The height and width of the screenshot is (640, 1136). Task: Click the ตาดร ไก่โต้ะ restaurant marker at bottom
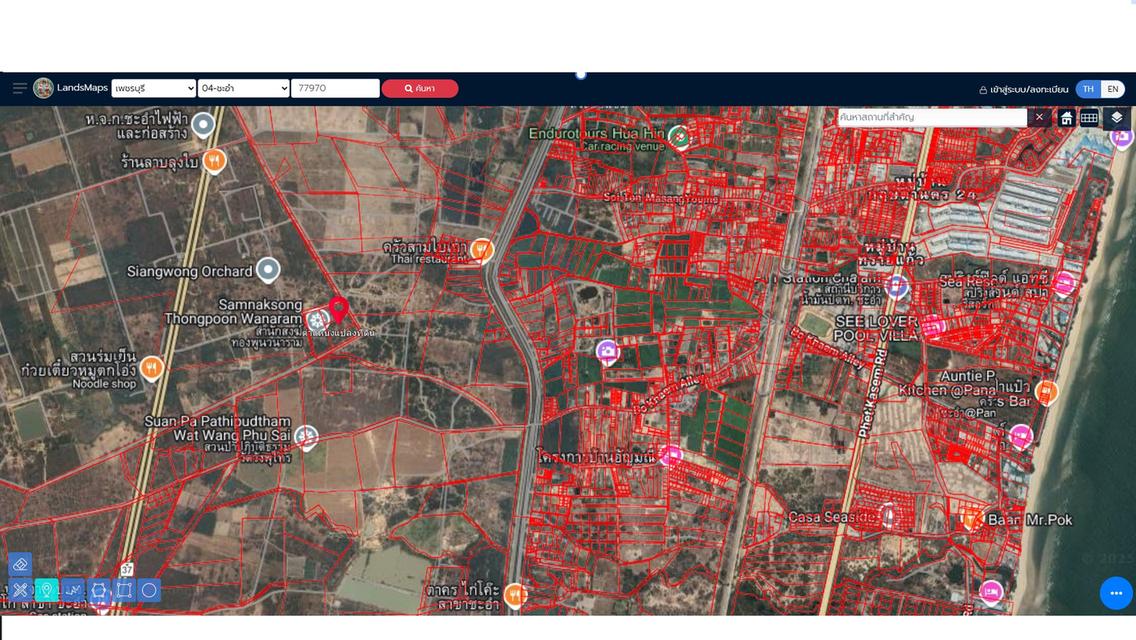(515, 595)
